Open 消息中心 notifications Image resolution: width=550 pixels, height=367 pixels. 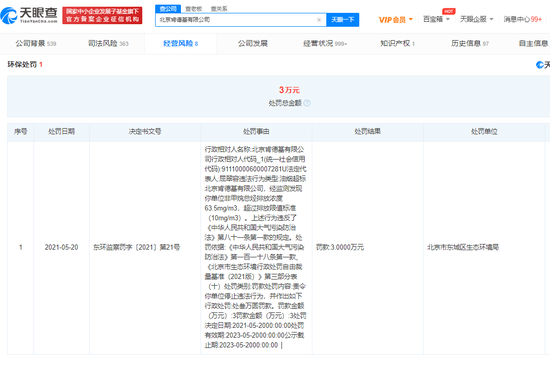click(523, 19)
